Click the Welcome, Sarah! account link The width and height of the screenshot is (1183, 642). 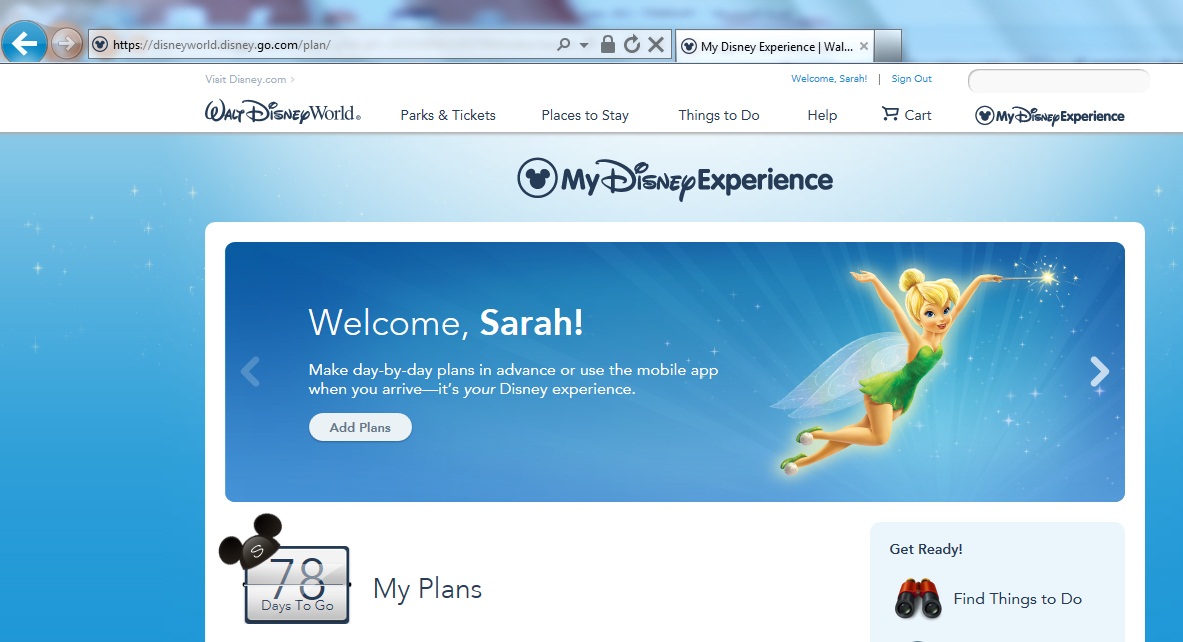click(x=828, y=78)
